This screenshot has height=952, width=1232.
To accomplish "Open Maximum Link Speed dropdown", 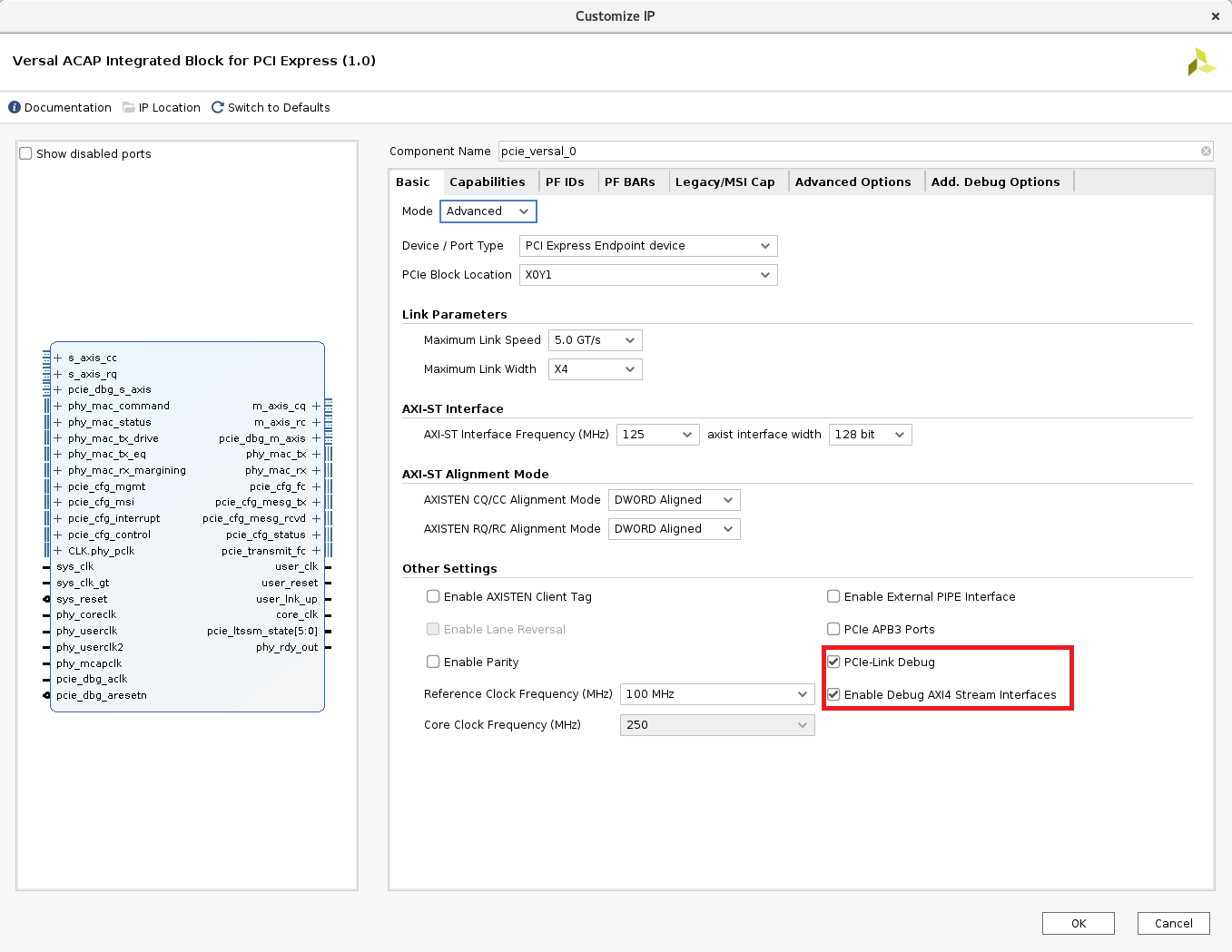I will [596, 340].
